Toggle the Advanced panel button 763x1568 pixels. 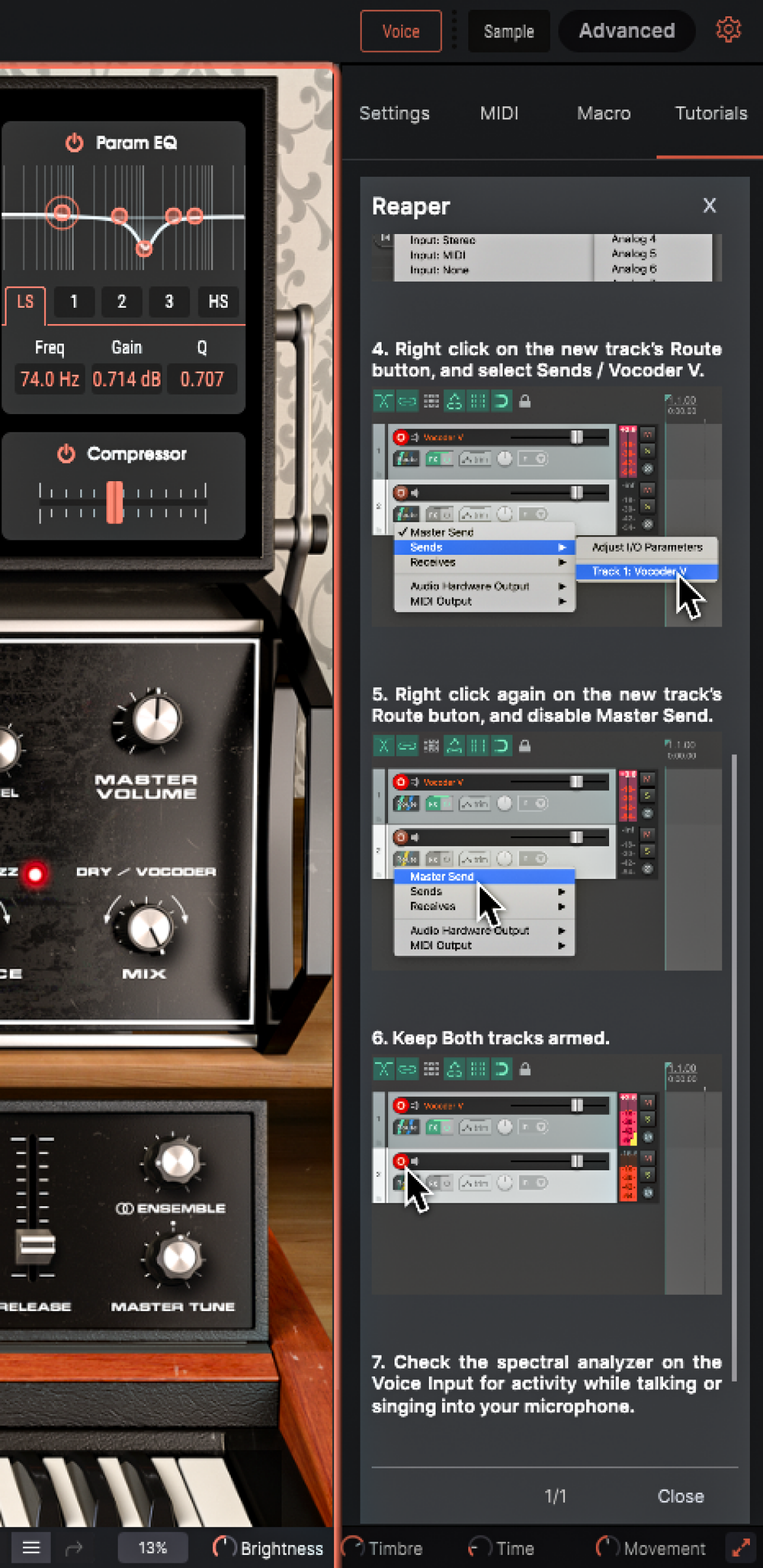[x=627, y=31]
